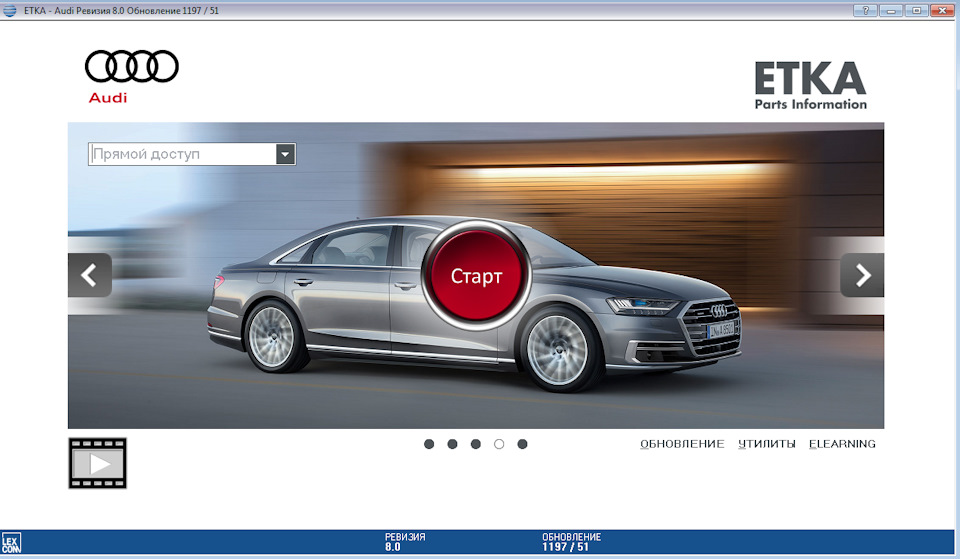Image resolution: width=960 pixels, height=559 pixels.
Task: Click the LexCom icon in status bar
Action: [x=11, y=543]
